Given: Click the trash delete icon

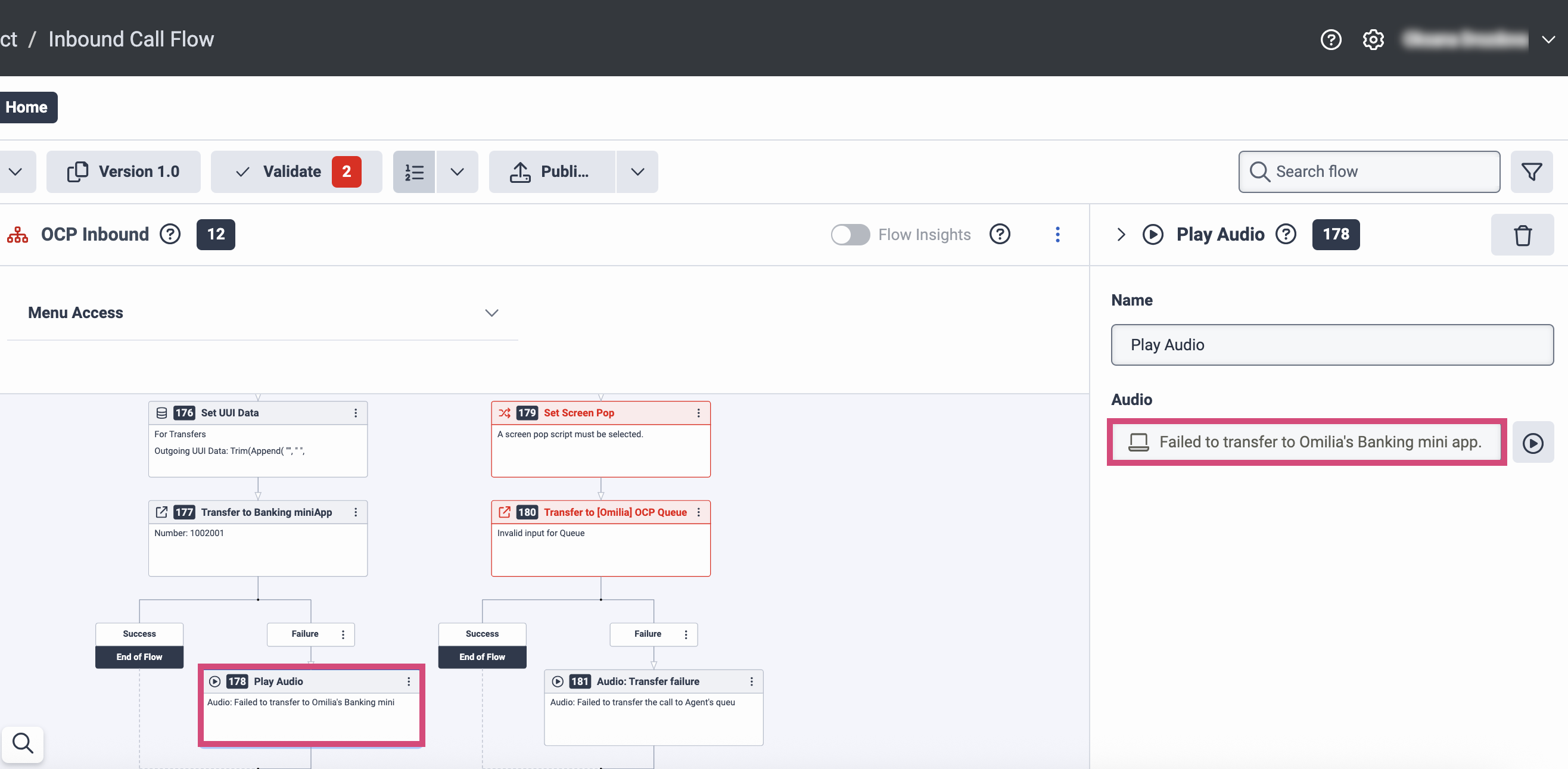Looking at the screenshot, I should click(x=1522, y=235).
